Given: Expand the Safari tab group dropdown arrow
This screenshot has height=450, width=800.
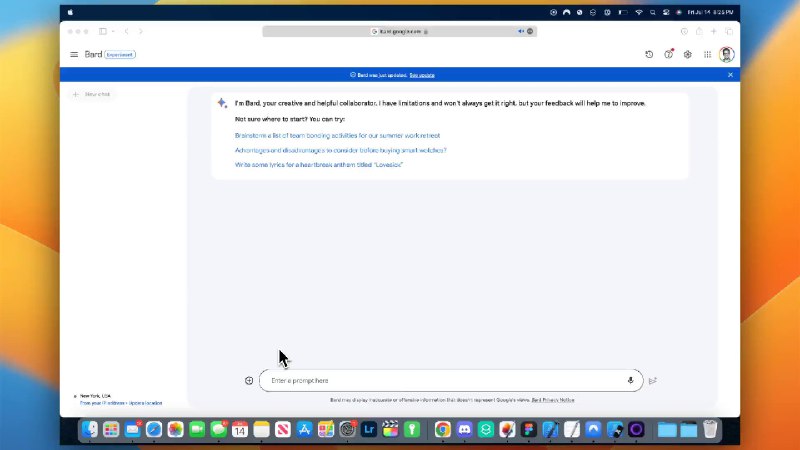Looking at the screenshot, I should click(113, 31).
